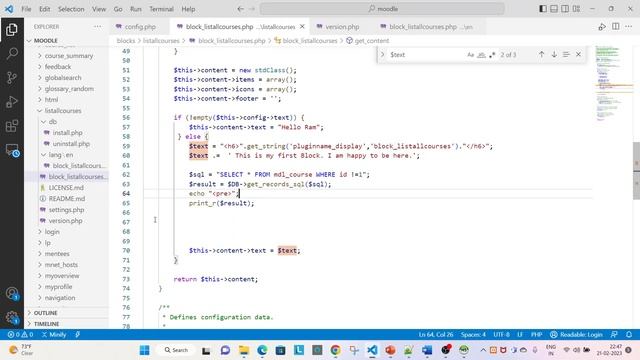The image size is (640, 360).
Task: Close the find widget
Action: (578, 54)
